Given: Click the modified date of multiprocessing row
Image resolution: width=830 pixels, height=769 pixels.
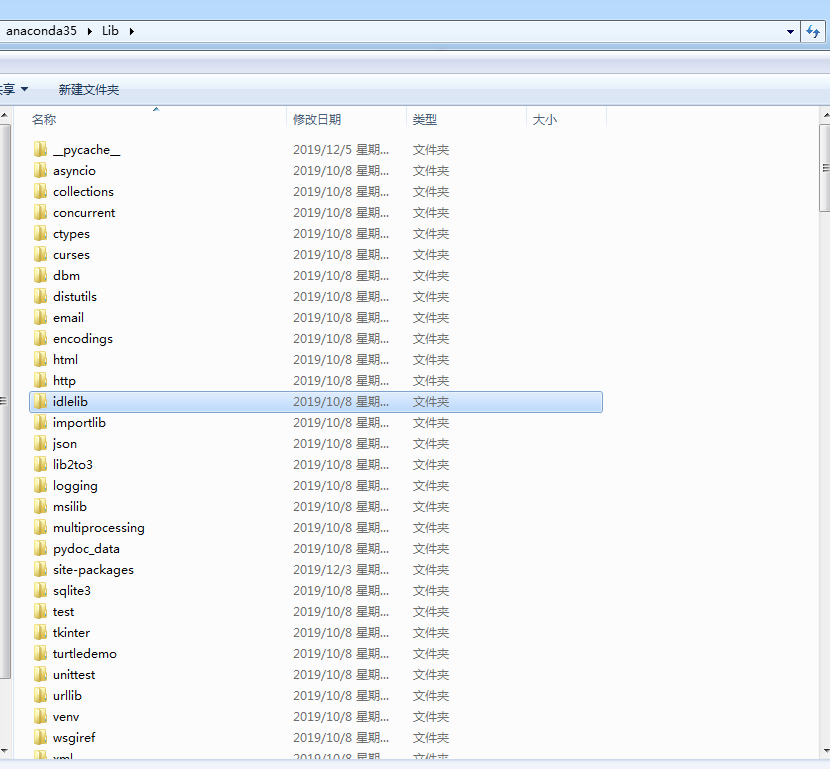Looking at the screenshot, I should tap(341, 528).
